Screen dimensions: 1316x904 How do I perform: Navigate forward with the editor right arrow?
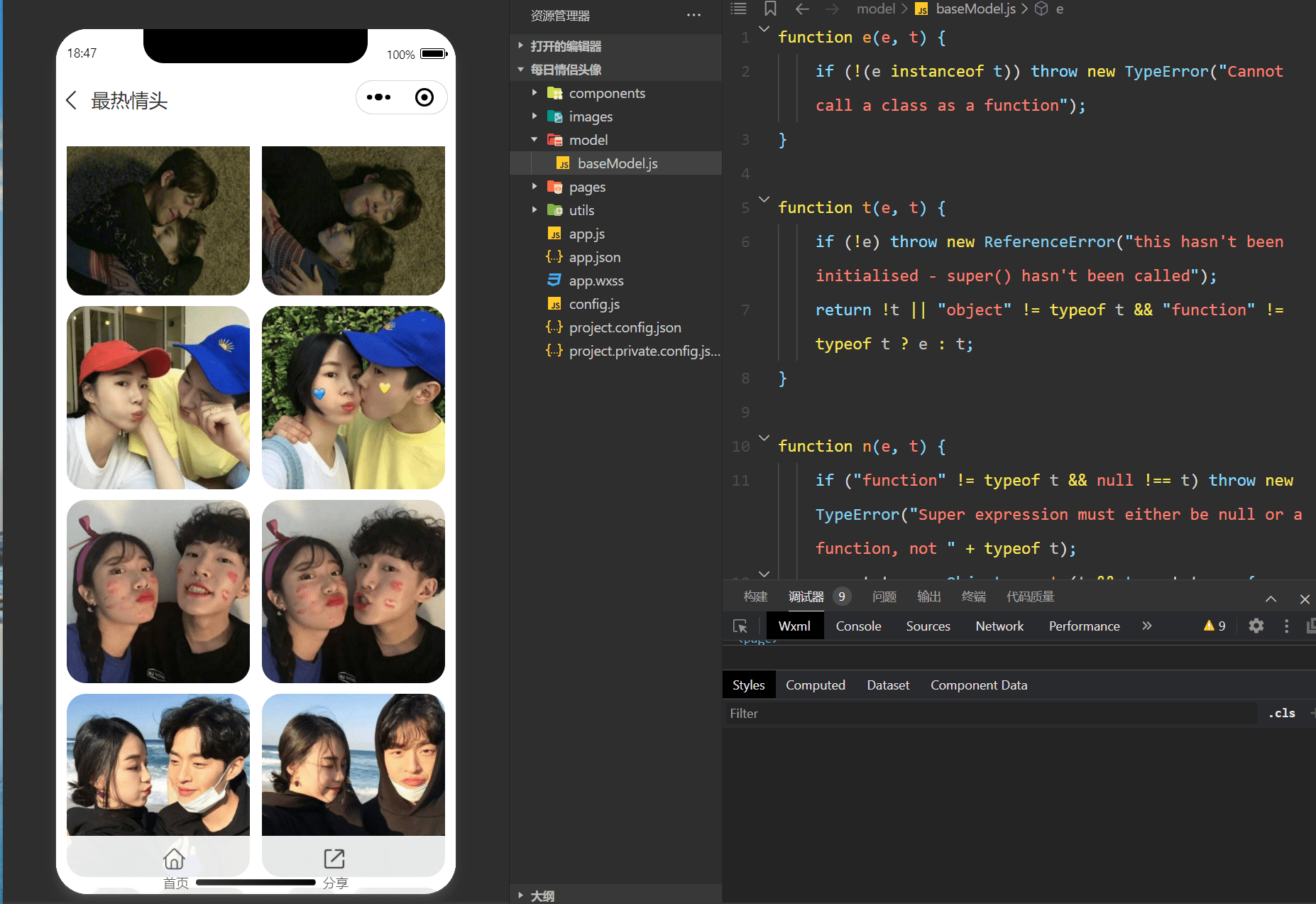point(833,9)
